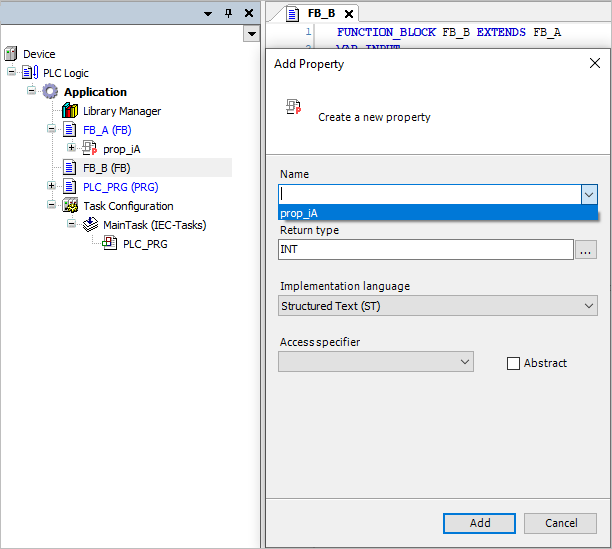Image resolution: width=612 pixels, height=549 pixels.
Task: Click the pin icon of the device panel
Action: pyautogui.click(x=228, y=13)
